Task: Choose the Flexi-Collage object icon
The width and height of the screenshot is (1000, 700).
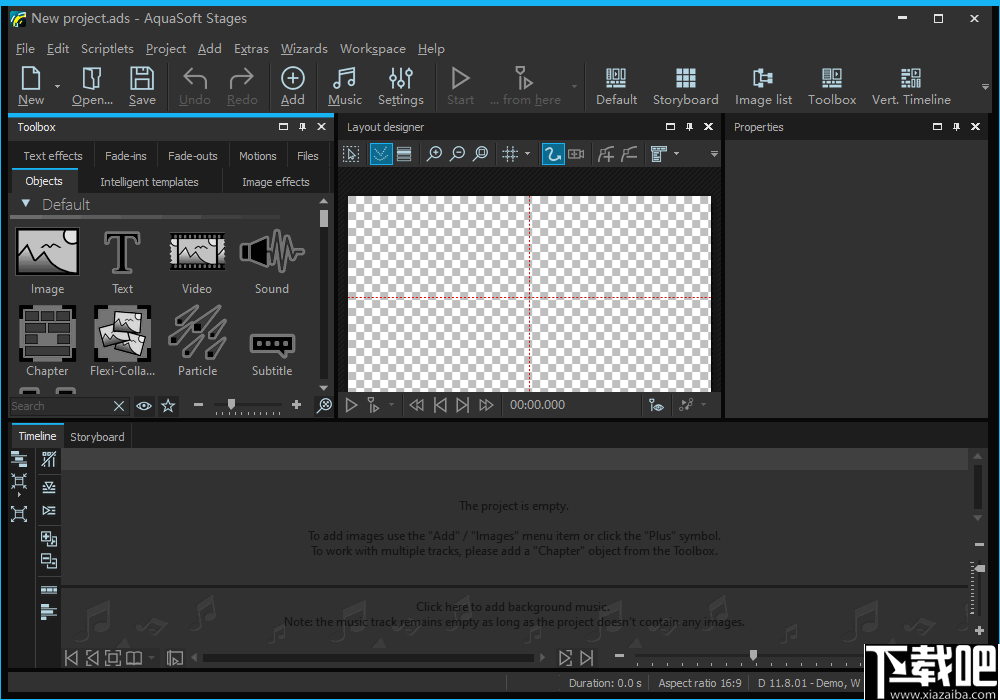Action: 122,333
